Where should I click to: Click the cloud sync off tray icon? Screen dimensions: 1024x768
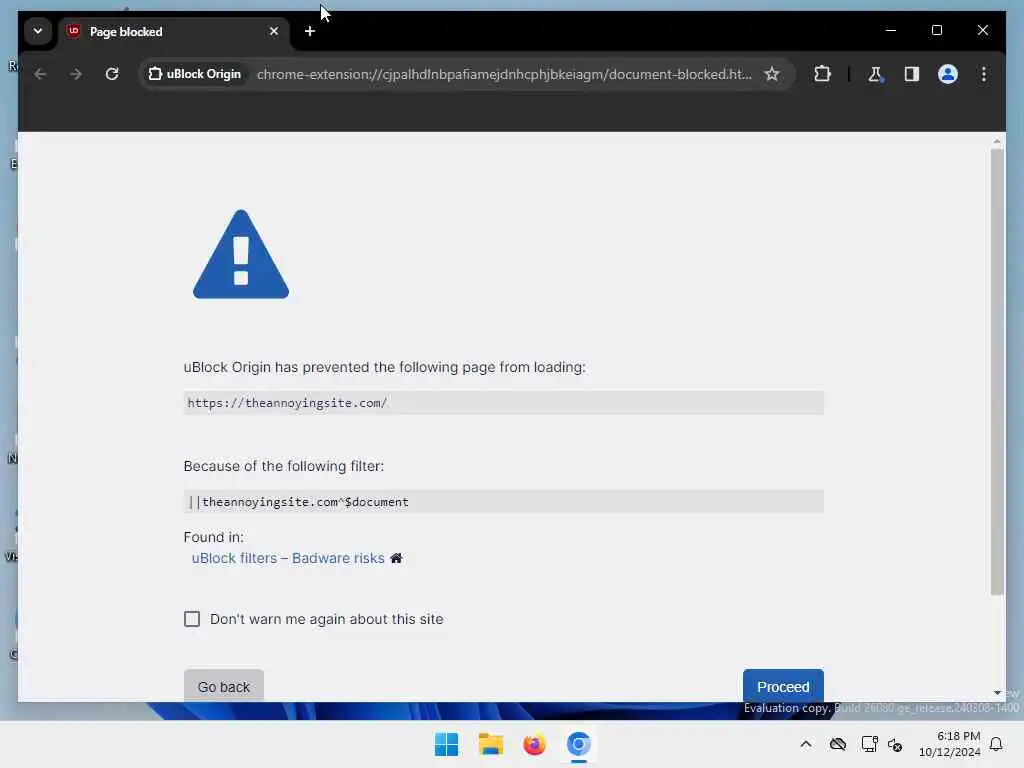(838, 744)
